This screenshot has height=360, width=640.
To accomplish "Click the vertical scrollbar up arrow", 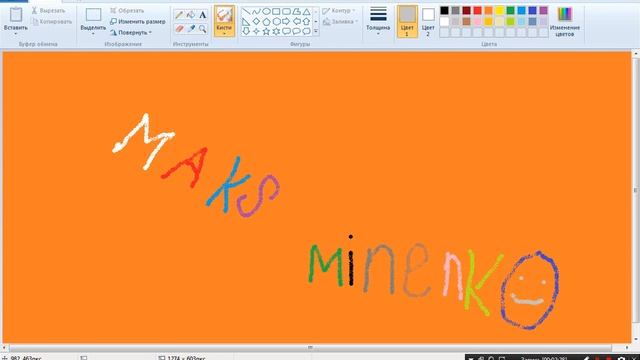I will pyautogui.click(x=636, y=54).
